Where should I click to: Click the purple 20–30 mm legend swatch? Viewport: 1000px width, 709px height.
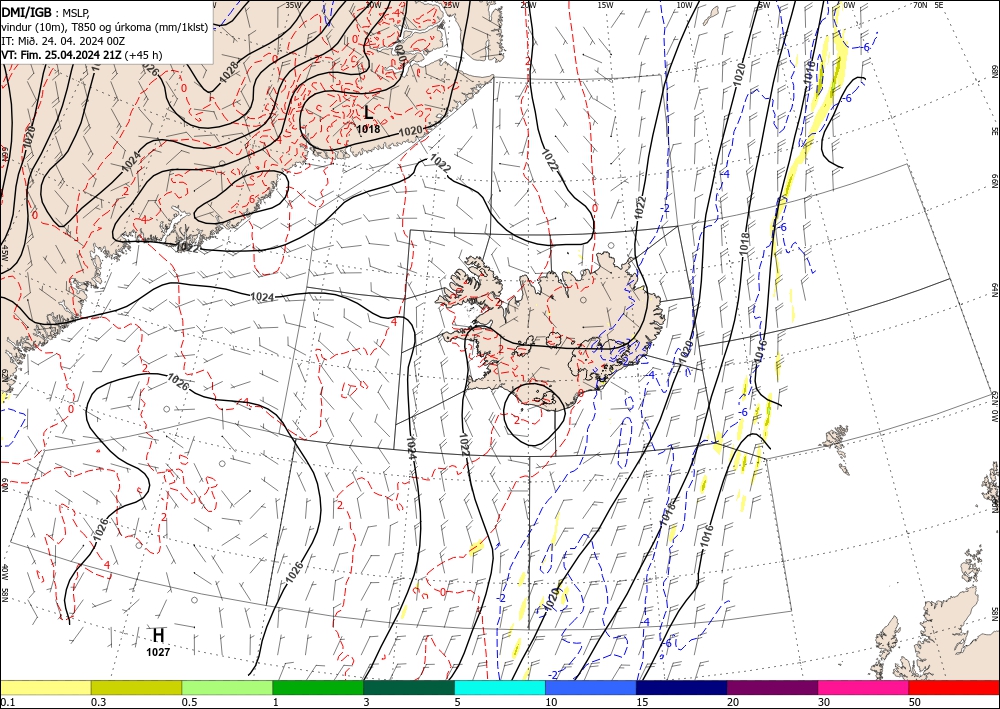(x=772, y=687)
